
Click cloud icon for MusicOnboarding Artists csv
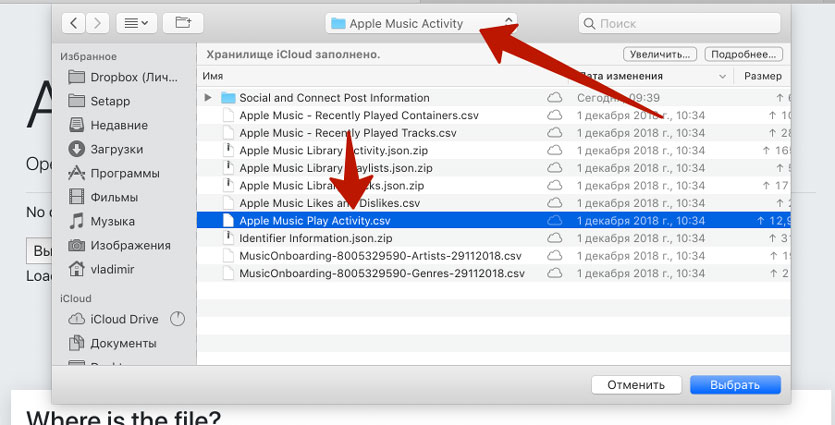[554, 256]
